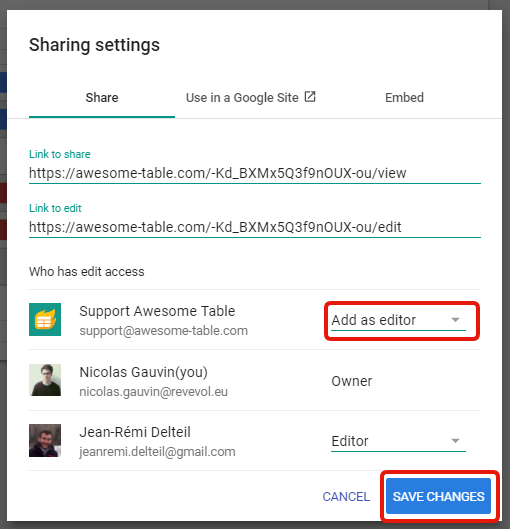
Task: Click the Support Awesome Table name
Action: [157, 311]
